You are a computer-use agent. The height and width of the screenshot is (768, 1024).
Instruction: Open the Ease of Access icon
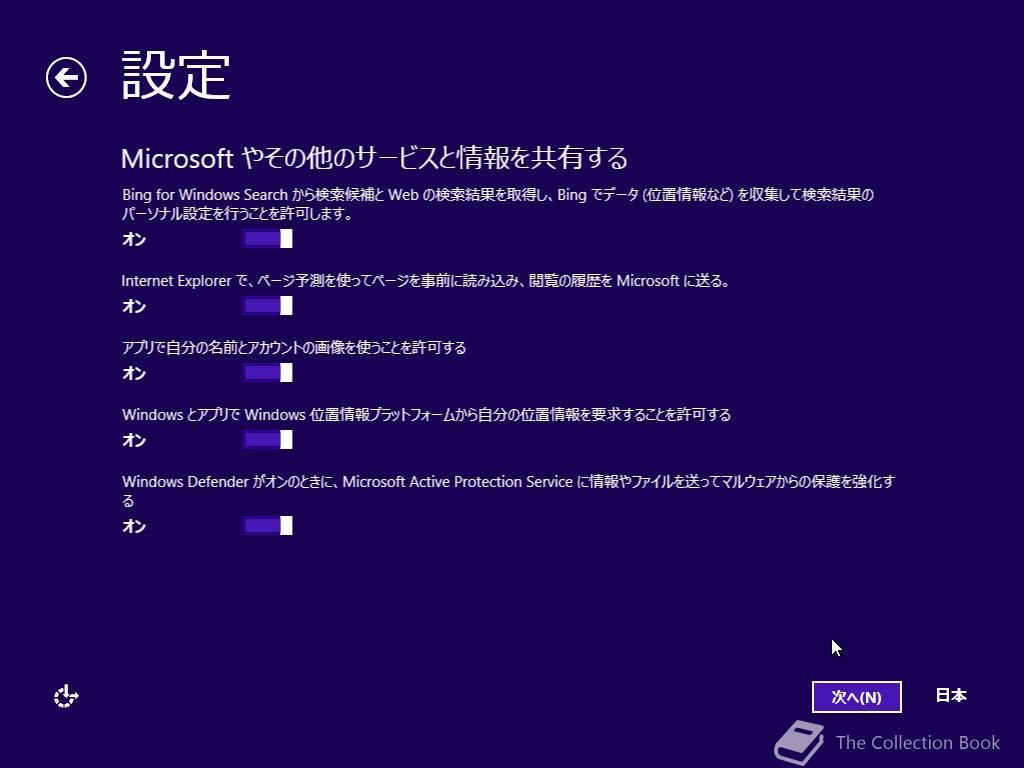pyautogui.click(x=66, y=696)
